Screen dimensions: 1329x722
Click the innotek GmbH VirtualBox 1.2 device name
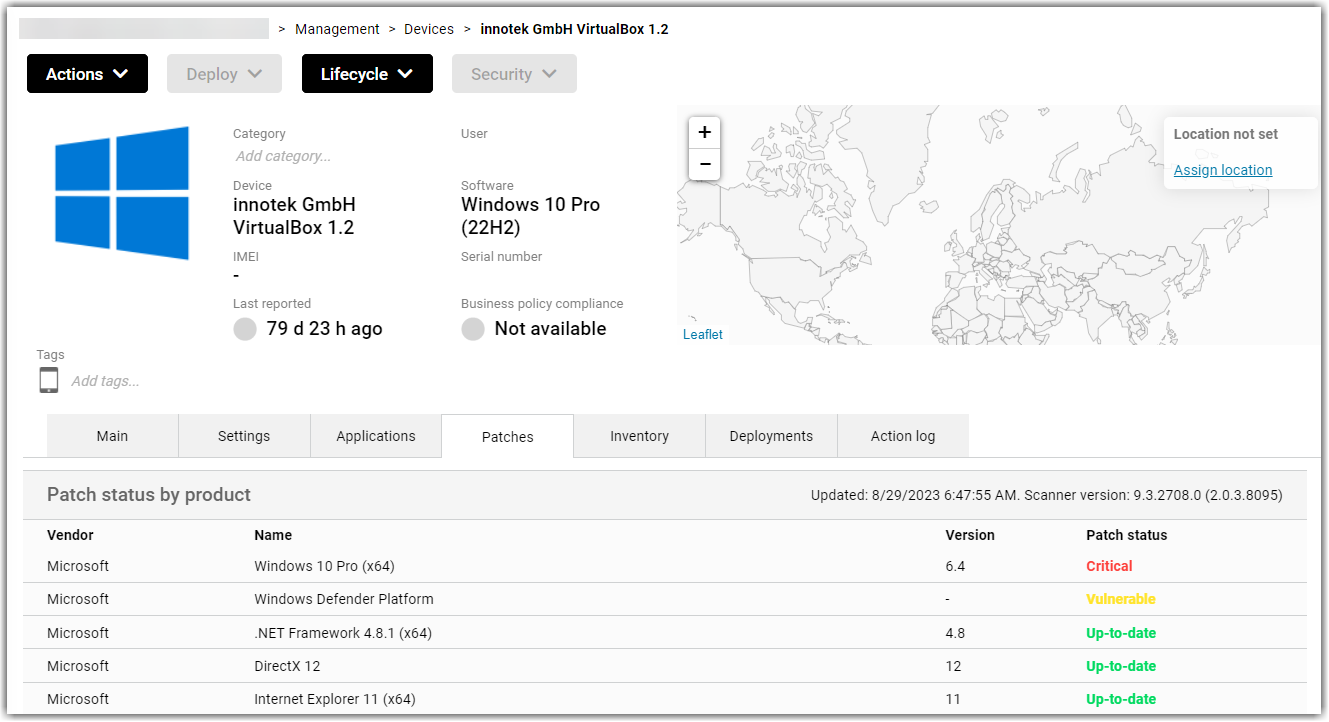(x=294, y=215)
